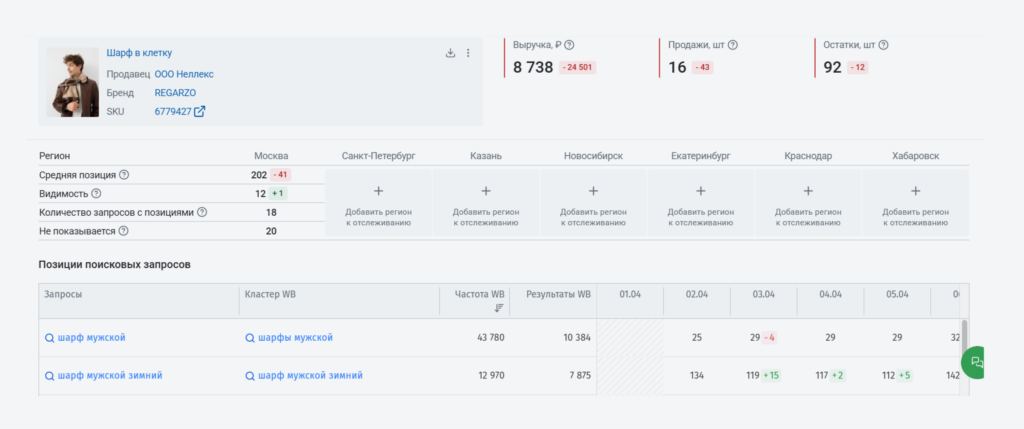Show help for Средняя позиция
This screenshot has height=429, width=1024.
pyautogui.click(x=124, y=175)
